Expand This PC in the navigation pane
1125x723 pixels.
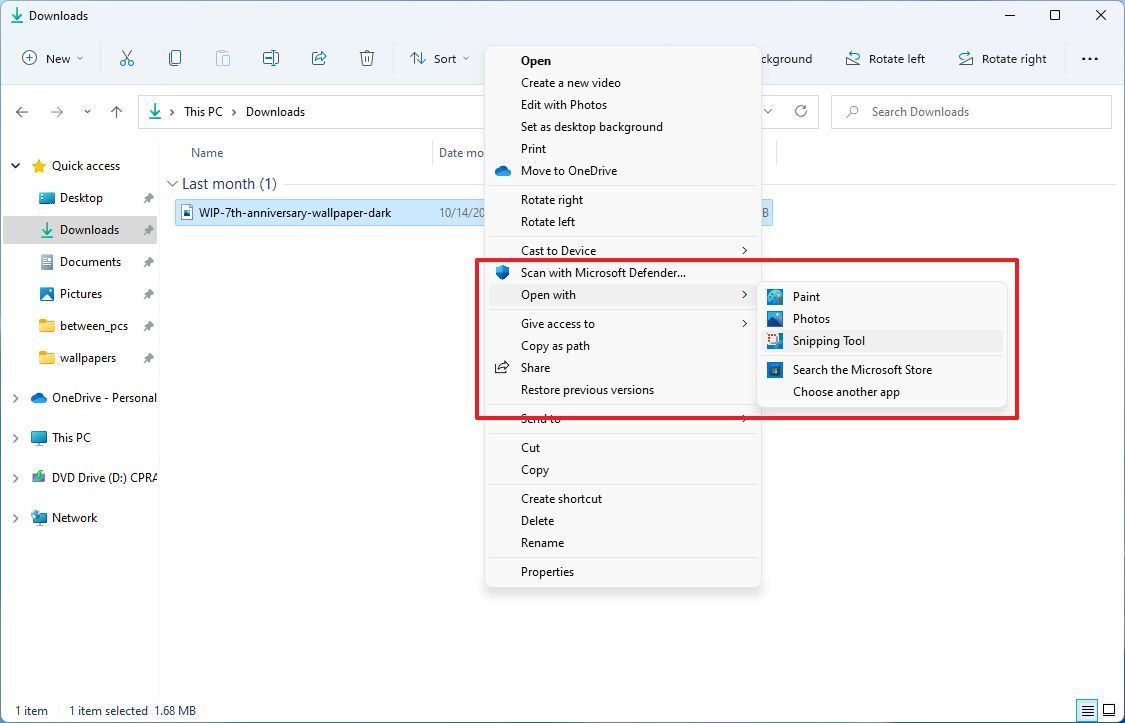tap(15, 437)
